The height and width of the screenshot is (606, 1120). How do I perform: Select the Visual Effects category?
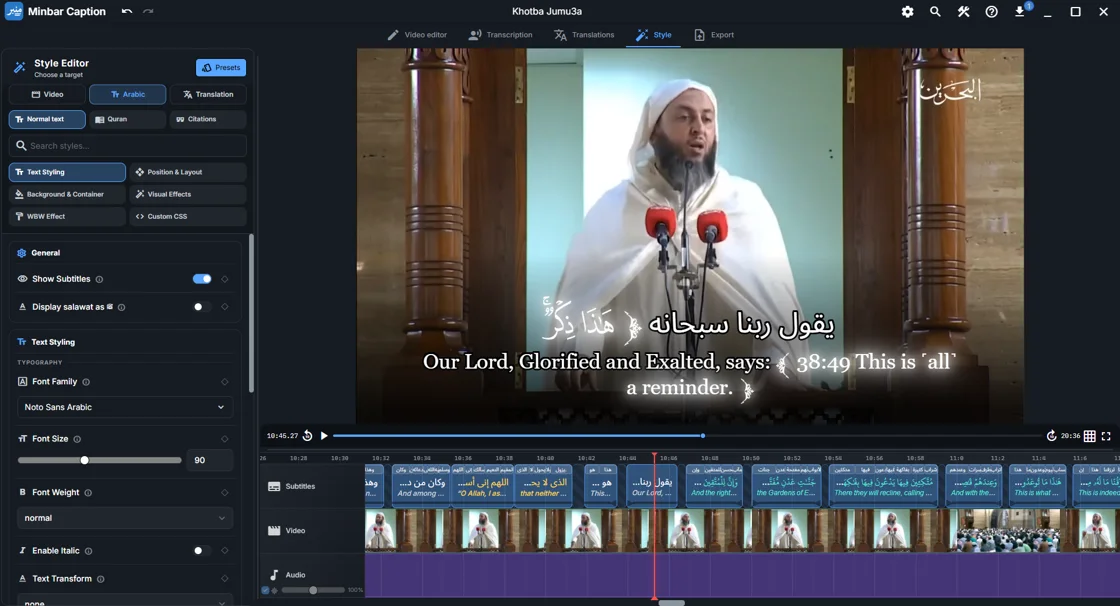pos(188,194)
